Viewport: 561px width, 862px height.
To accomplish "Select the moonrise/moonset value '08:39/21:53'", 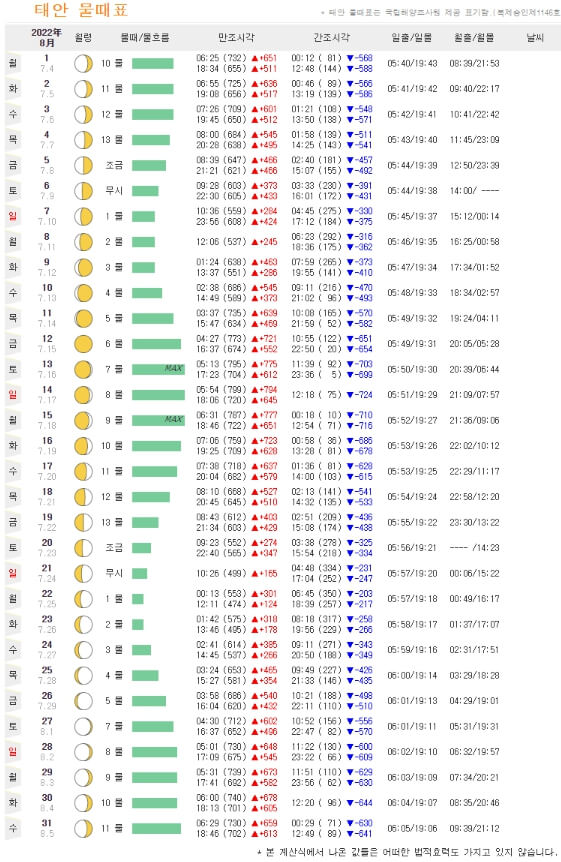I will pos(474,63).
